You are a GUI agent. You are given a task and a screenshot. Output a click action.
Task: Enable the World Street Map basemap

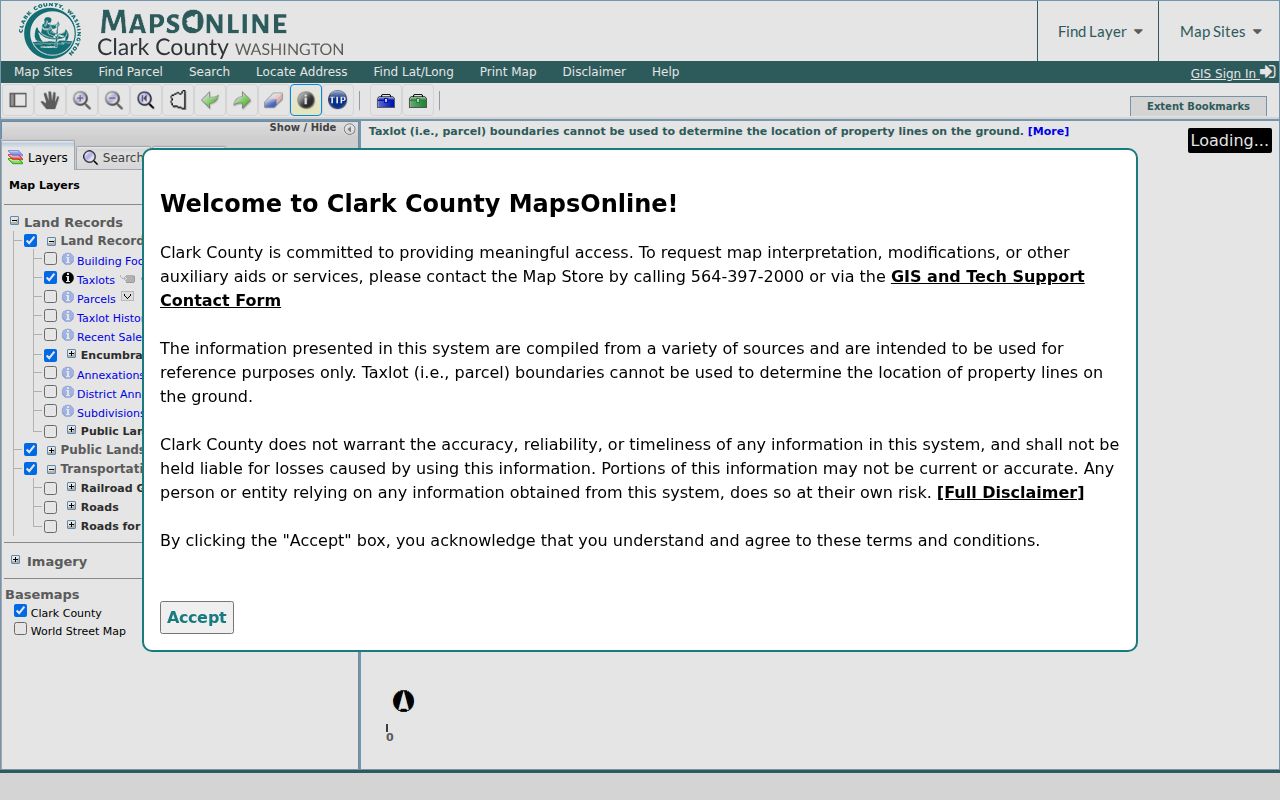tap(20, 629)
